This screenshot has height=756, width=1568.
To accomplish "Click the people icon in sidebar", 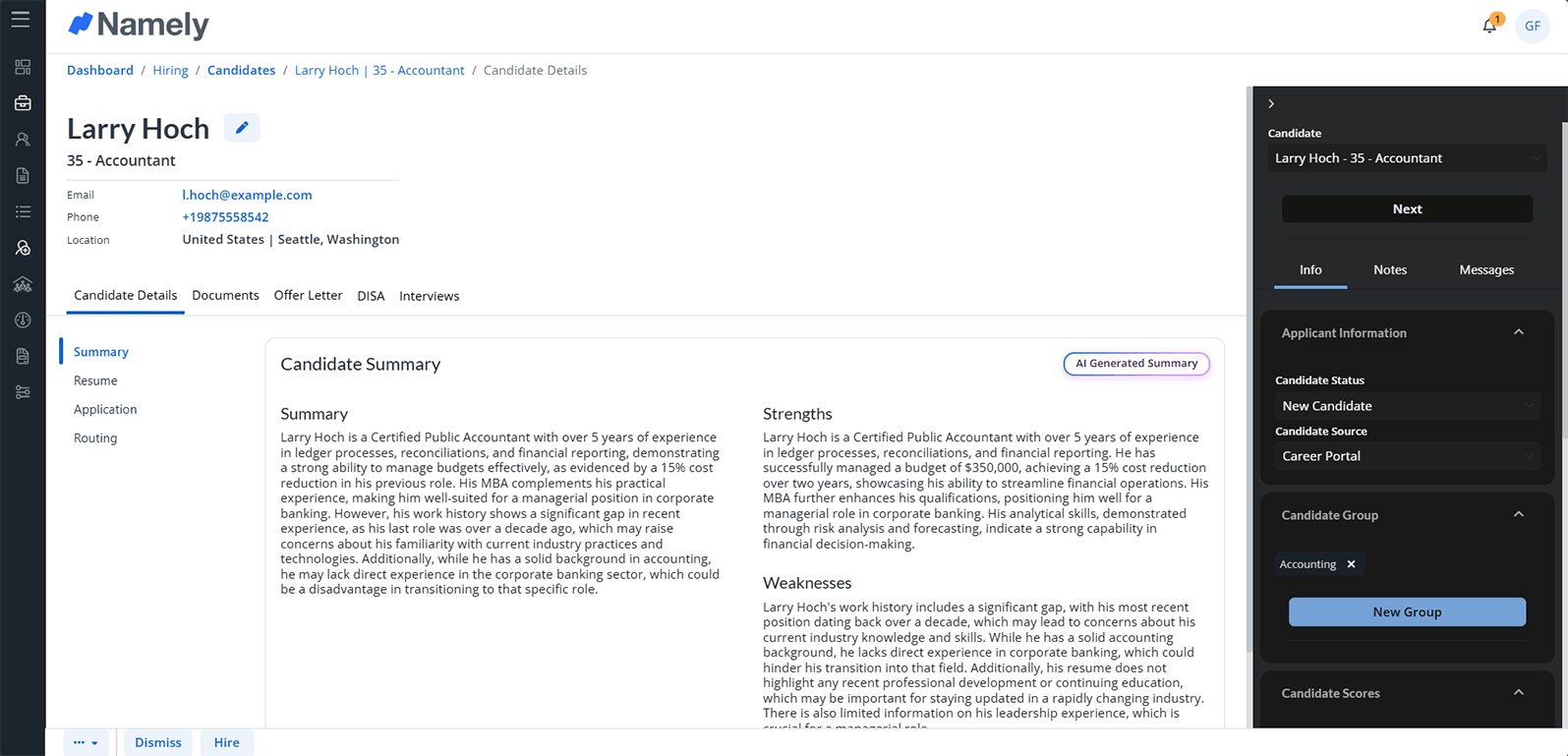I will [23, 140].
